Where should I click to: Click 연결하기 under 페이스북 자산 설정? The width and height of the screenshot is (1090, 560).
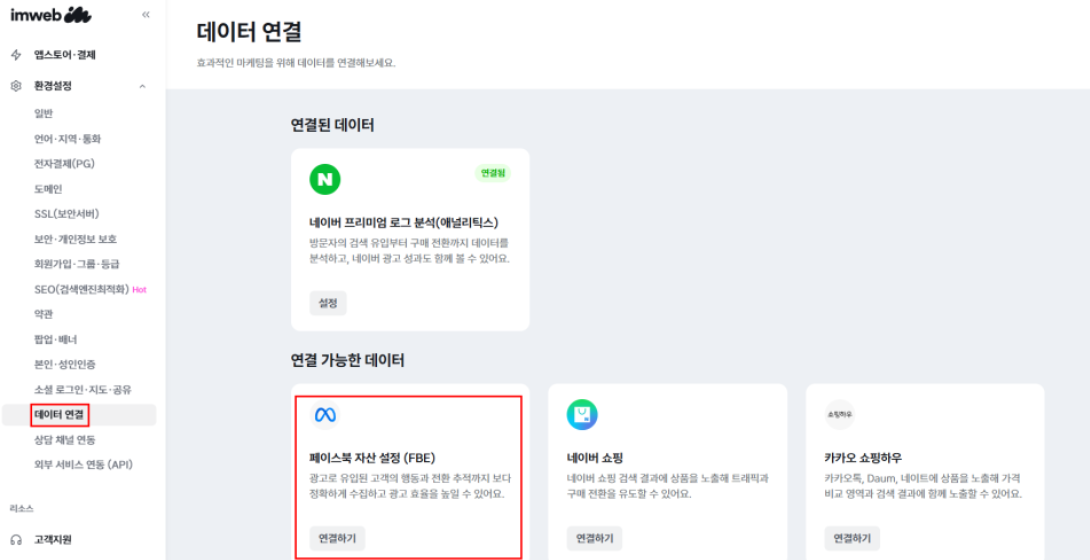point(336,538)
